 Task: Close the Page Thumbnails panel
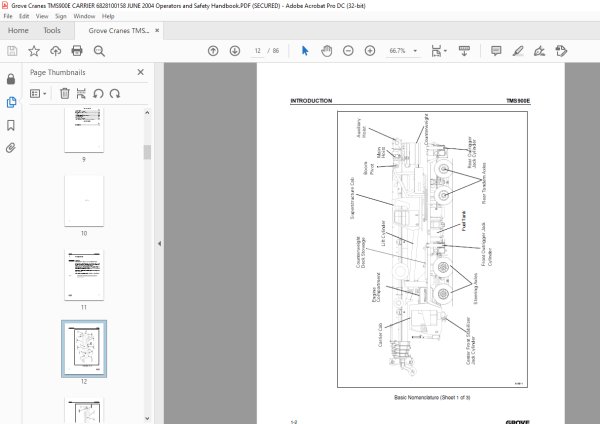[x=140, y=72]
